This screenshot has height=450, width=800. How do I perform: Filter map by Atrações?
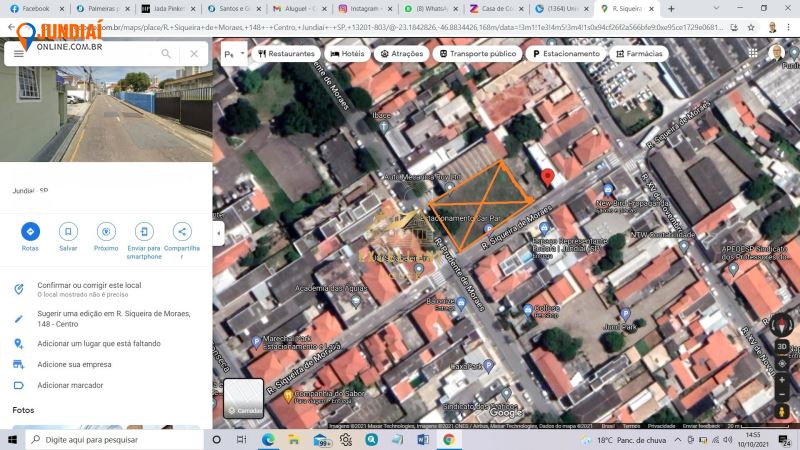tap(402, 54)
